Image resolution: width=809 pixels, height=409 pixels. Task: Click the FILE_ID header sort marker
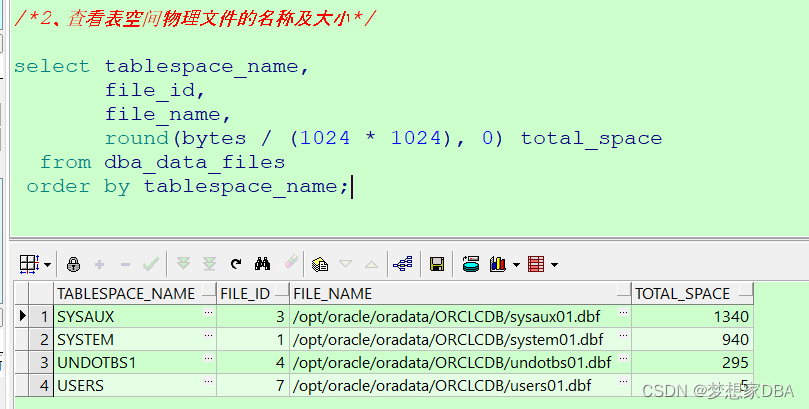(x=282, y=291)
